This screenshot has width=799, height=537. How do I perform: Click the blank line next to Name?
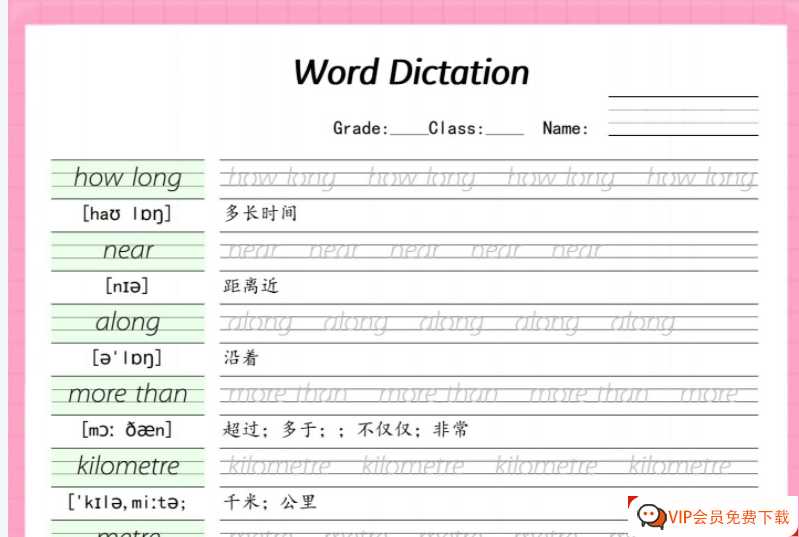pyautogui.click(x=682, y=128)
